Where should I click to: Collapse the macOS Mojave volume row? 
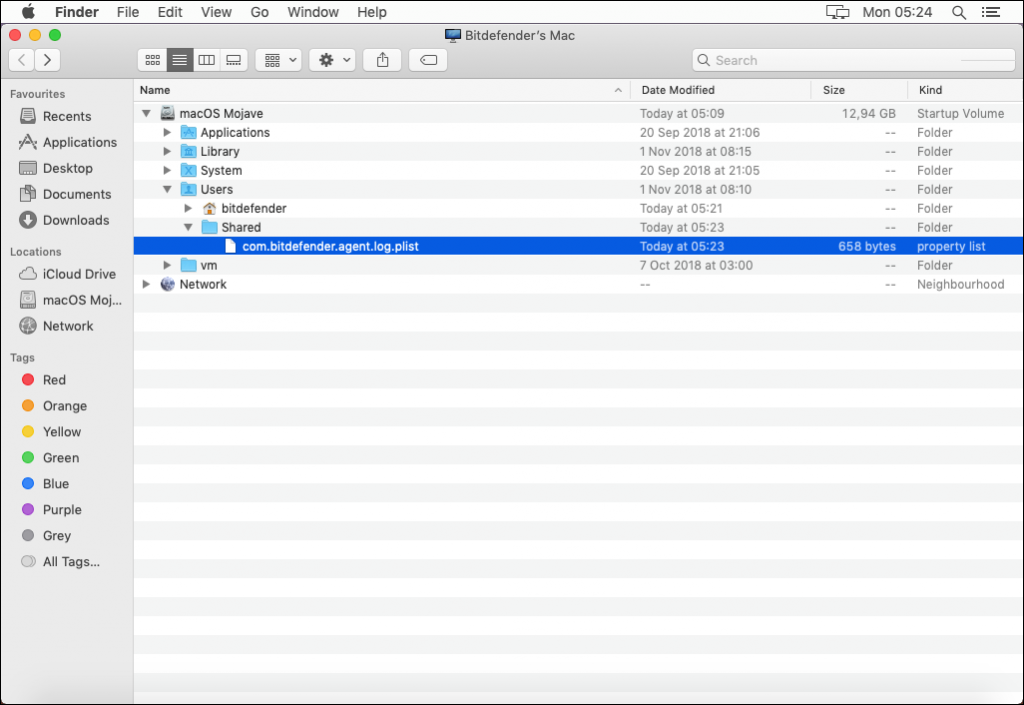coord(146,114)
